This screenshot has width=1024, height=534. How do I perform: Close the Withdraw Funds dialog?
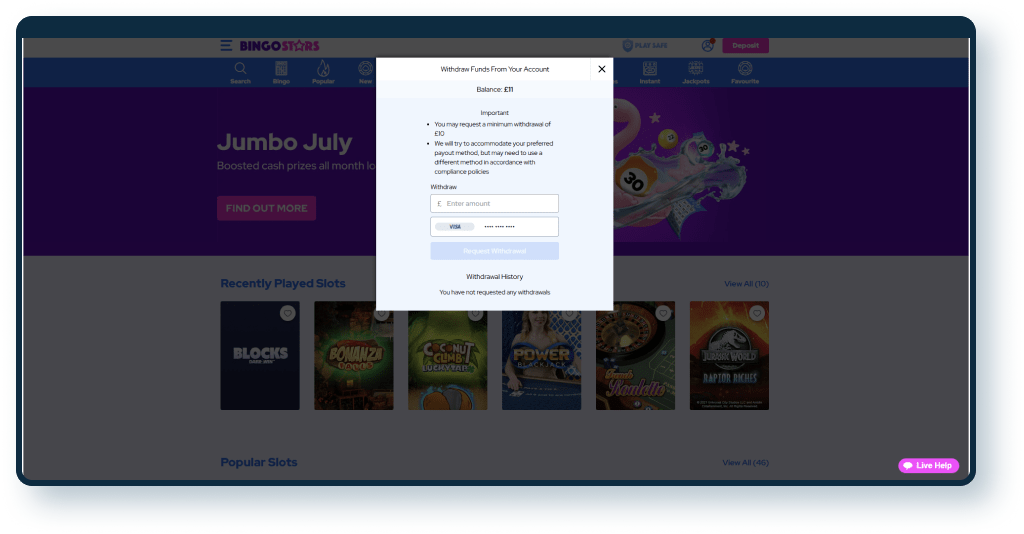(601, 69)
